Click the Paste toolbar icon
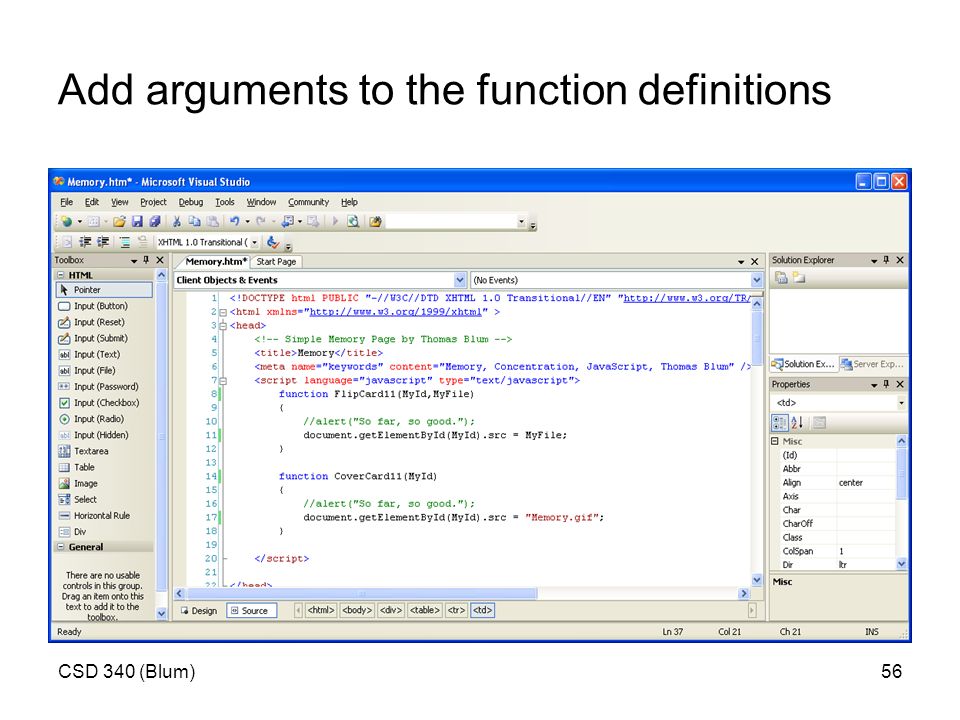The height and width of the screenshot is (720, 960). coord(212,222)
